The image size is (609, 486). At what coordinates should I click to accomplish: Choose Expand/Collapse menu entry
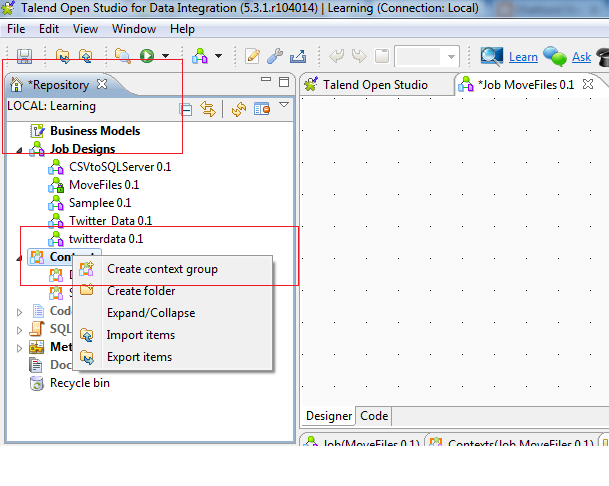coord(173,313)
